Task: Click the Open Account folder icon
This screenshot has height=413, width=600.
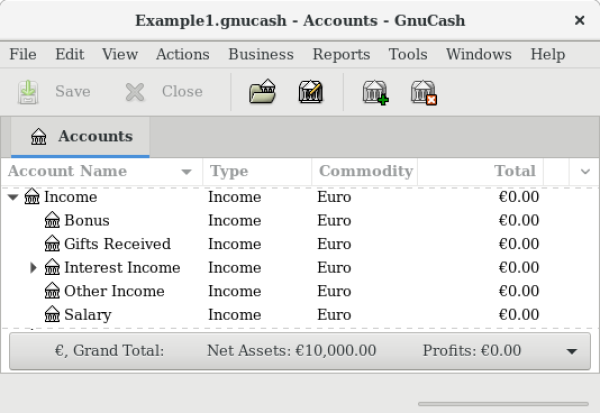Action: [x=262, y=93]
